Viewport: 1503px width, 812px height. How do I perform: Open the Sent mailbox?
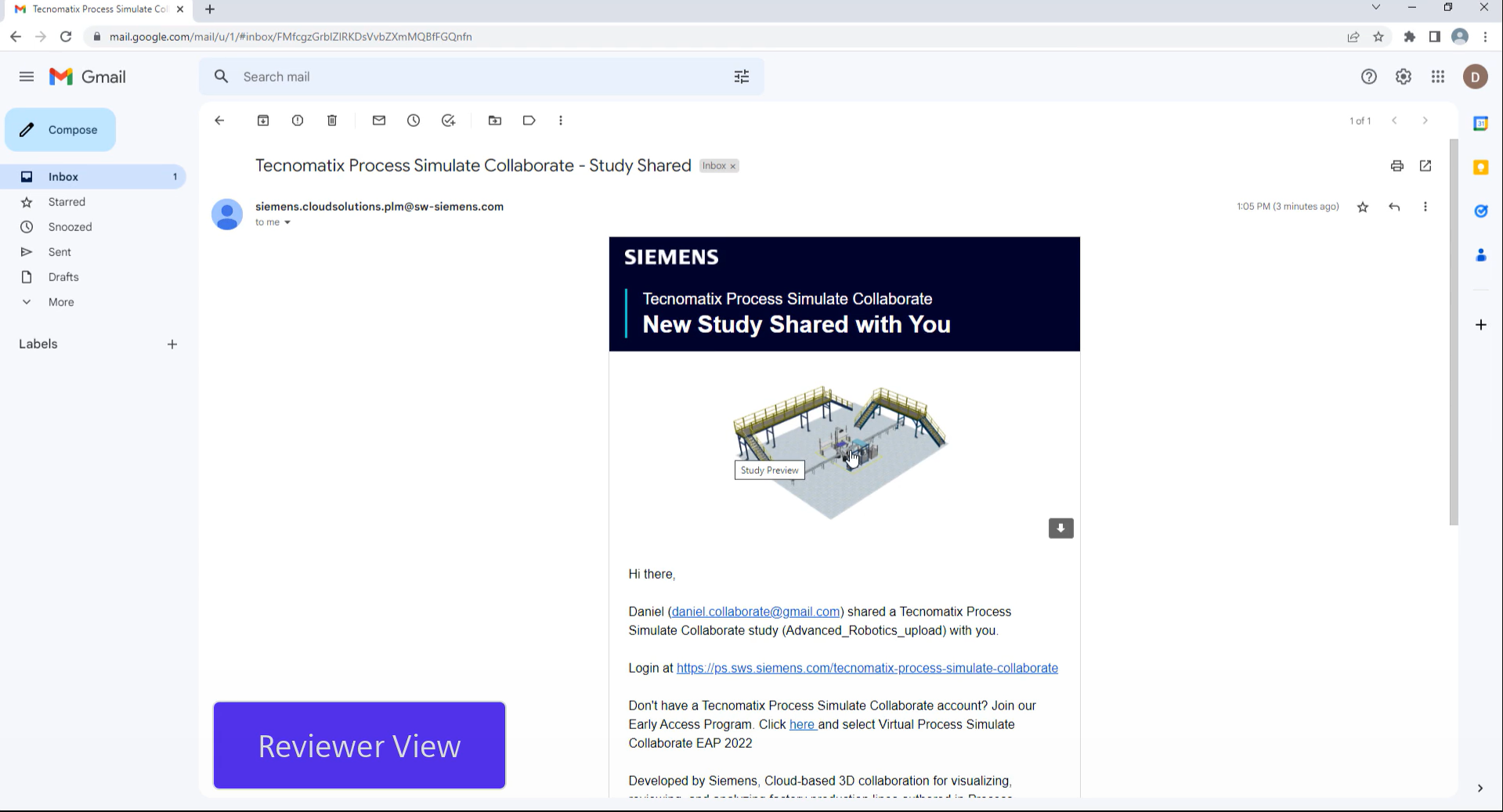click(59, 251)
